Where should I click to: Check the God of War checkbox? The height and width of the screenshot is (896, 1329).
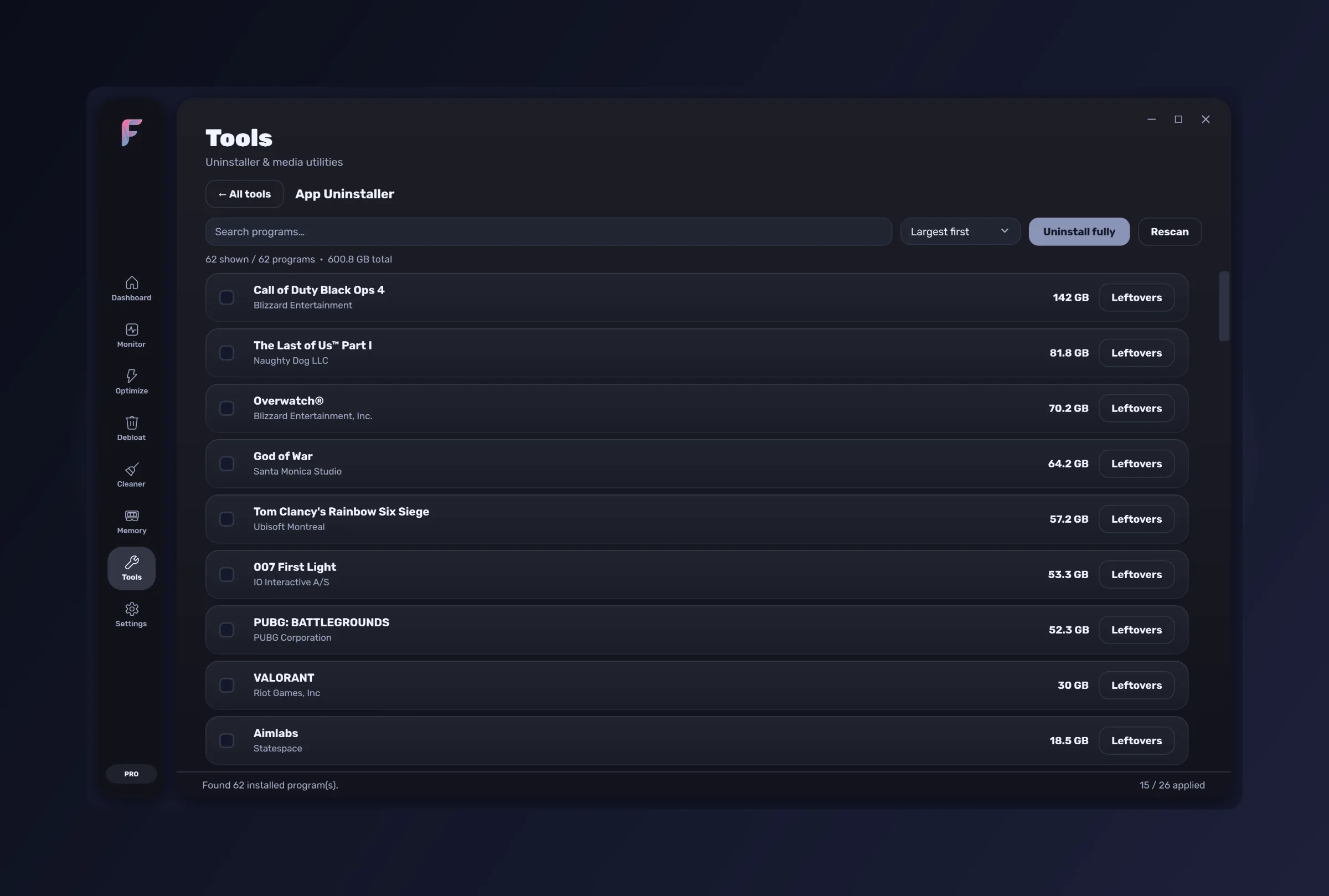[x=227, y=464]
